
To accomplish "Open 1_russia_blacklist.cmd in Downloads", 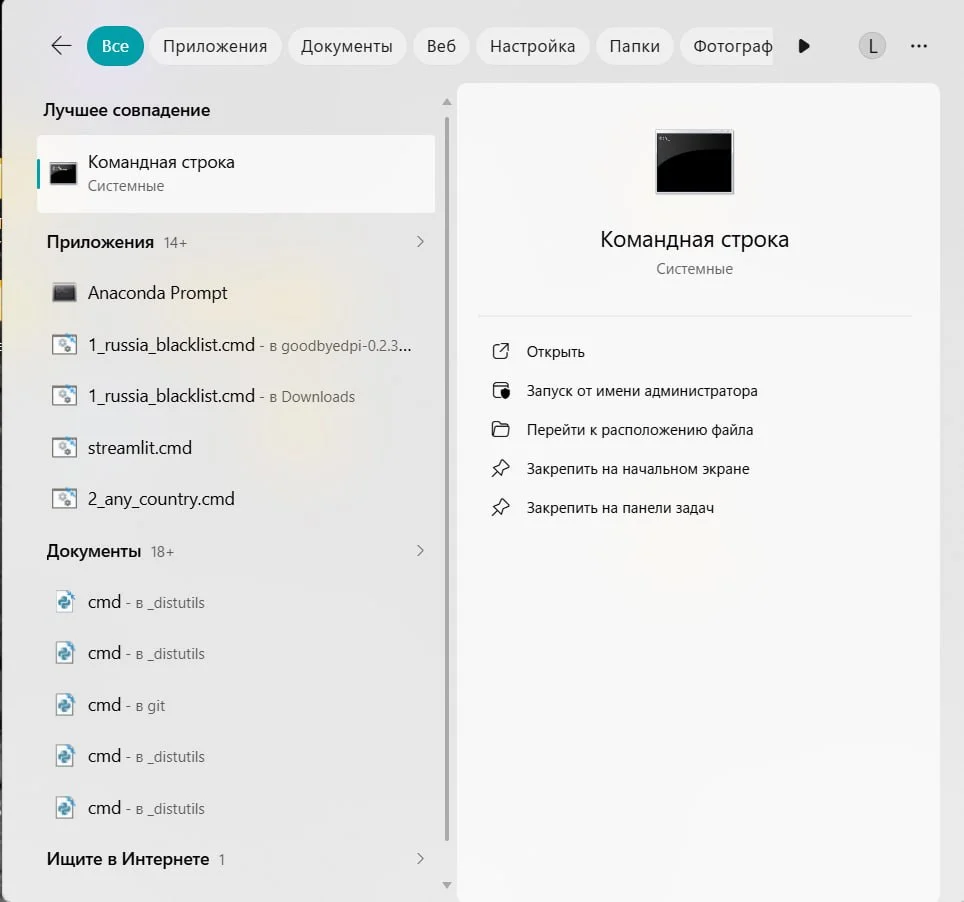I will [x=236, y=396].
